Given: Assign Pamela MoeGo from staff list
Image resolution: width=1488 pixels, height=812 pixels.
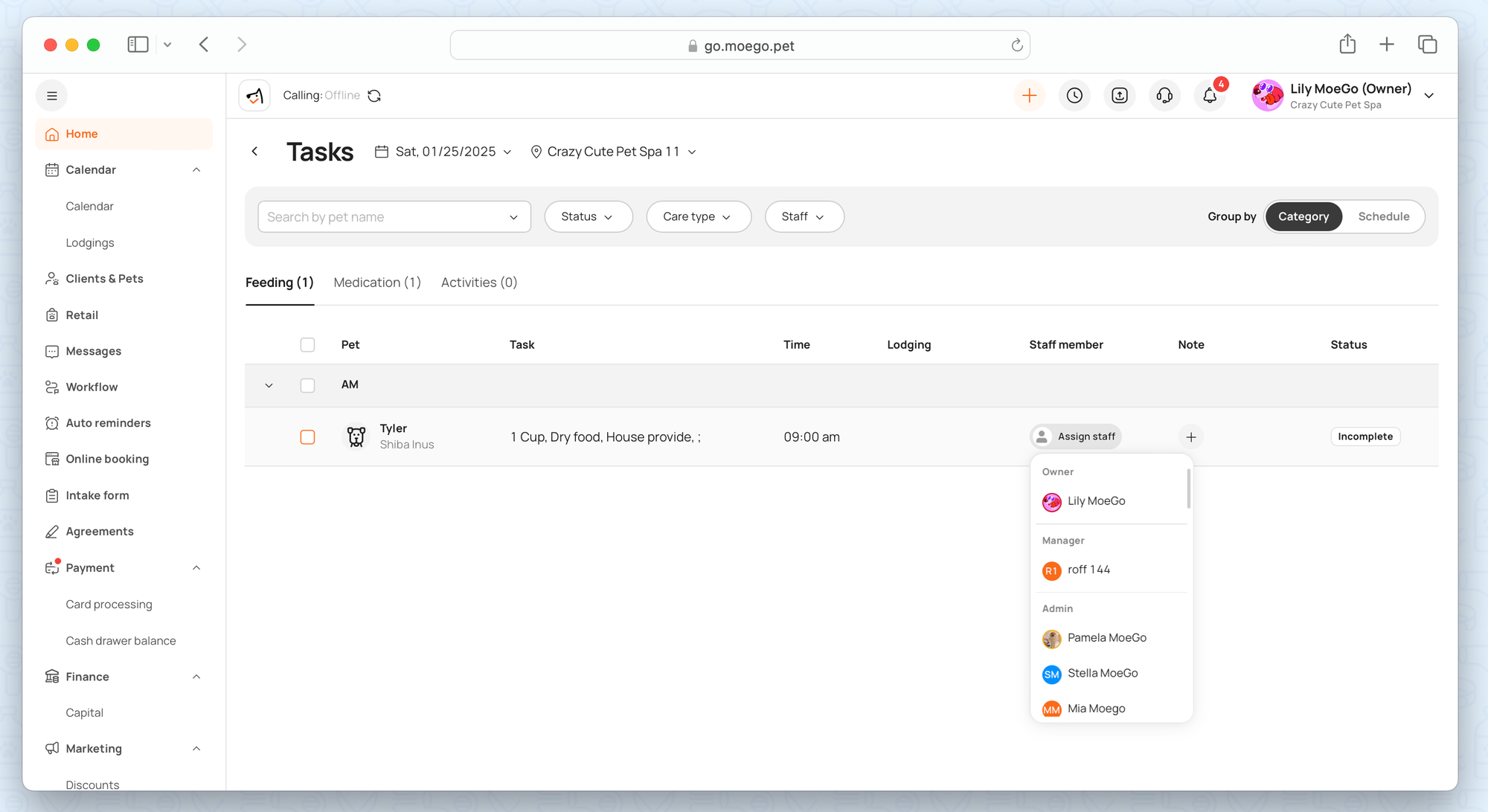Looking at the screenshot, I should [1106, 638].
